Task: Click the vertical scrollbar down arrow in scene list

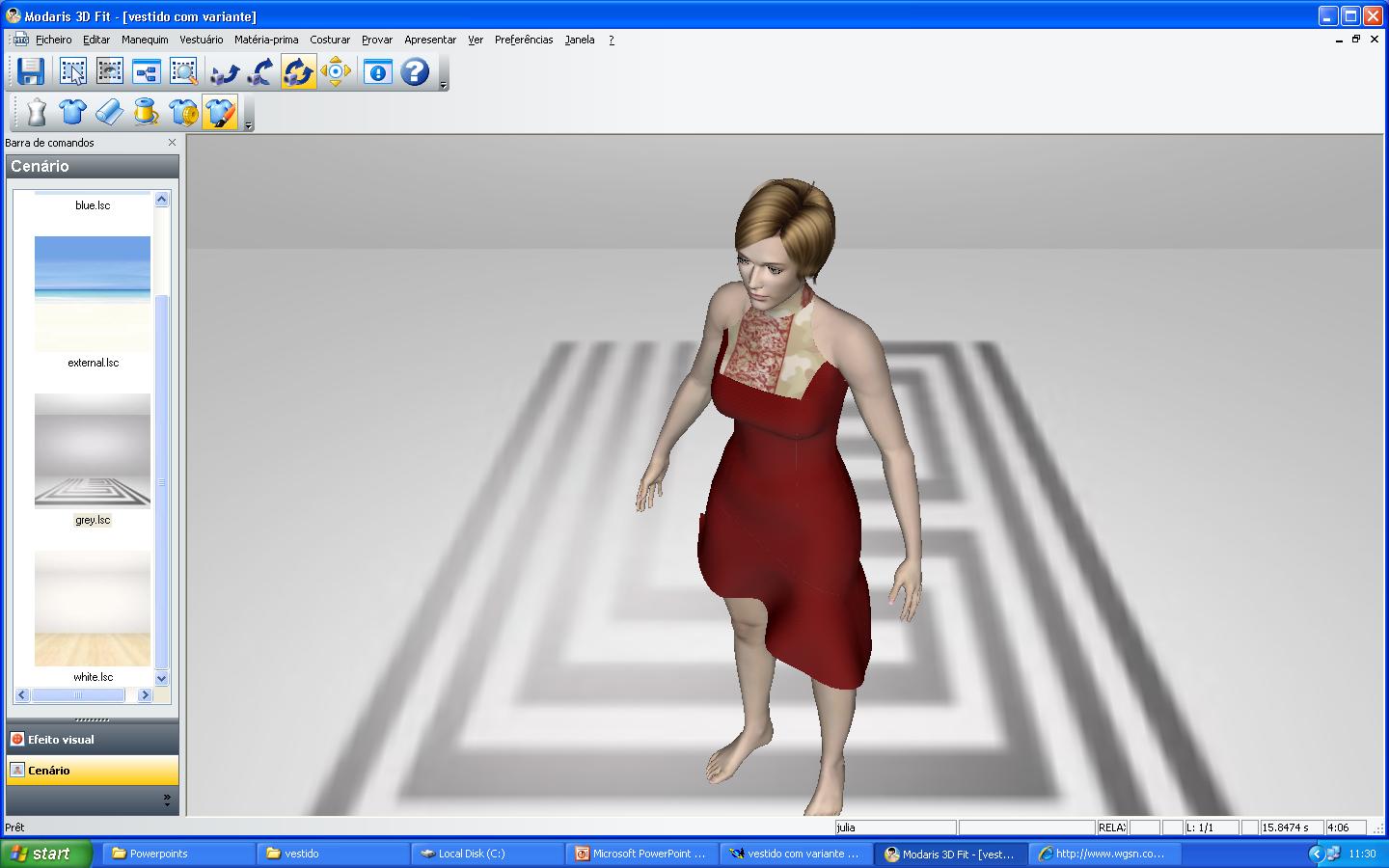Action: pos(162,678)
